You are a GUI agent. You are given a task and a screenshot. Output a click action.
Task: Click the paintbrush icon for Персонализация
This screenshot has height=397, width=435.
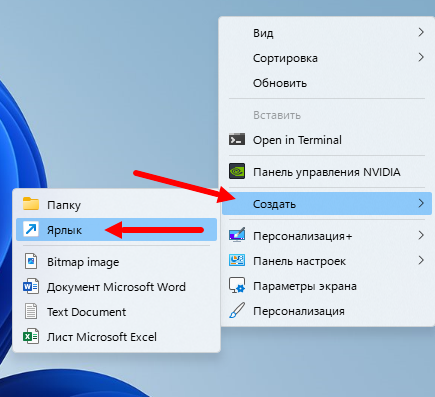[237, 310]
